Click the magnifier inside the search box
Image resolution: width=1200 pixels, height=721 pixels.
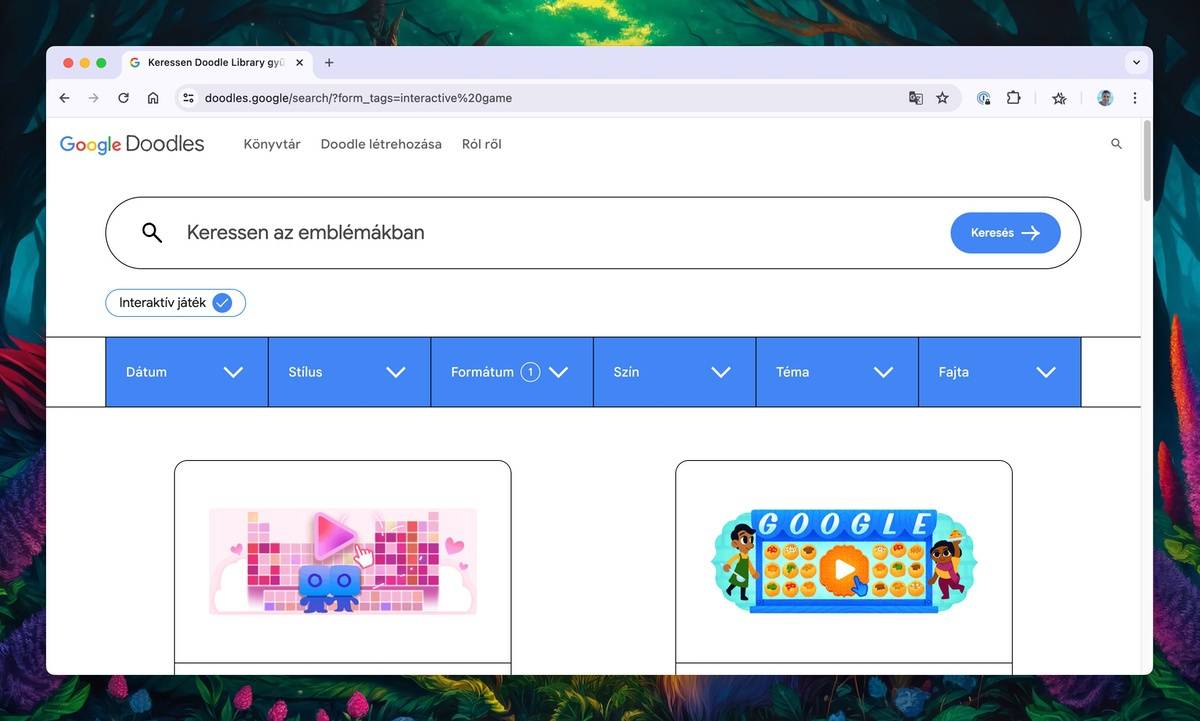coord(152,233)
